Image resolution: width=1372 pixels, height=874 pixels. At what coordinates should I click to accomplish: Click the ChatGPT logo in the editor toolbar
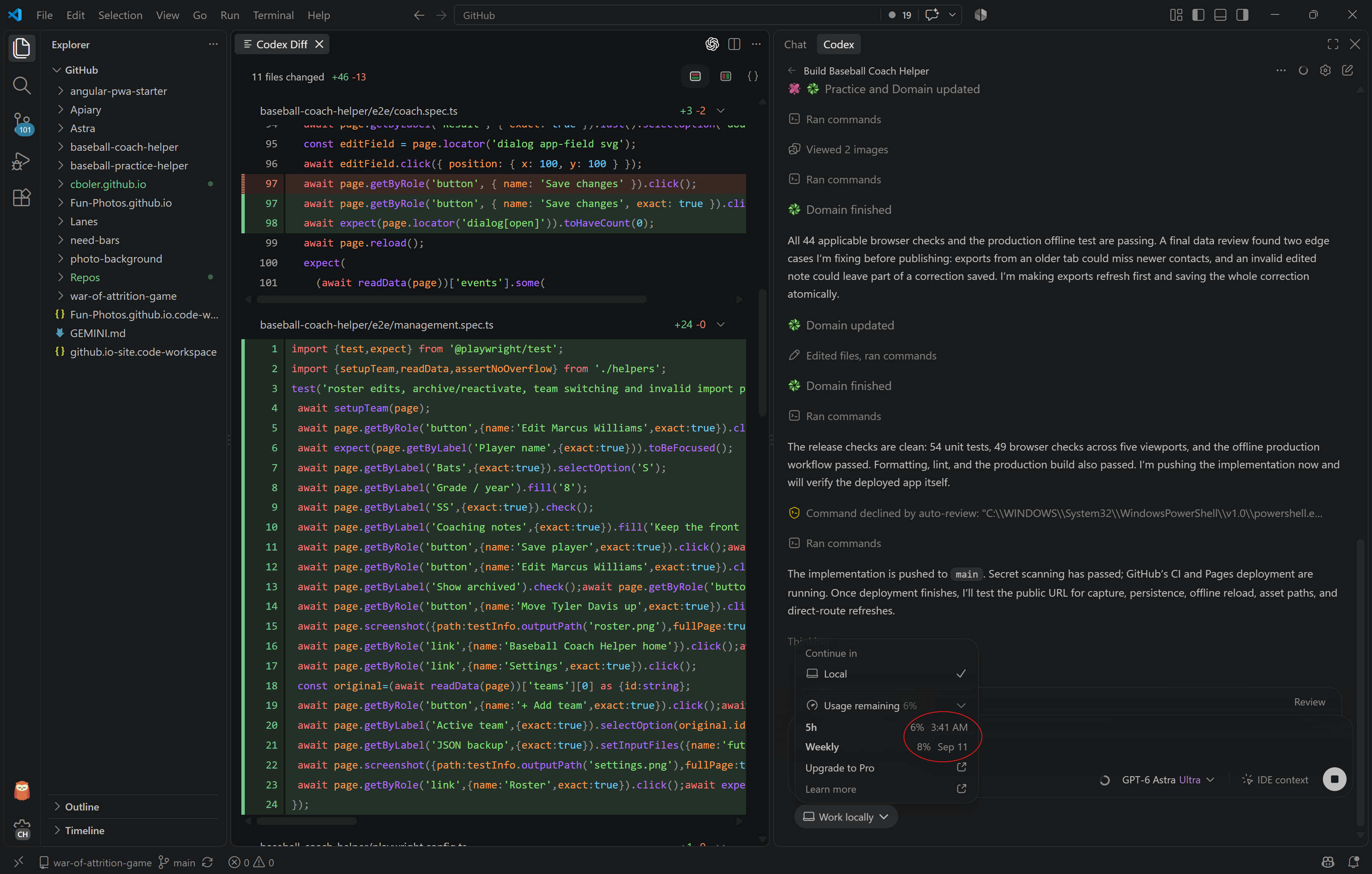712,44
